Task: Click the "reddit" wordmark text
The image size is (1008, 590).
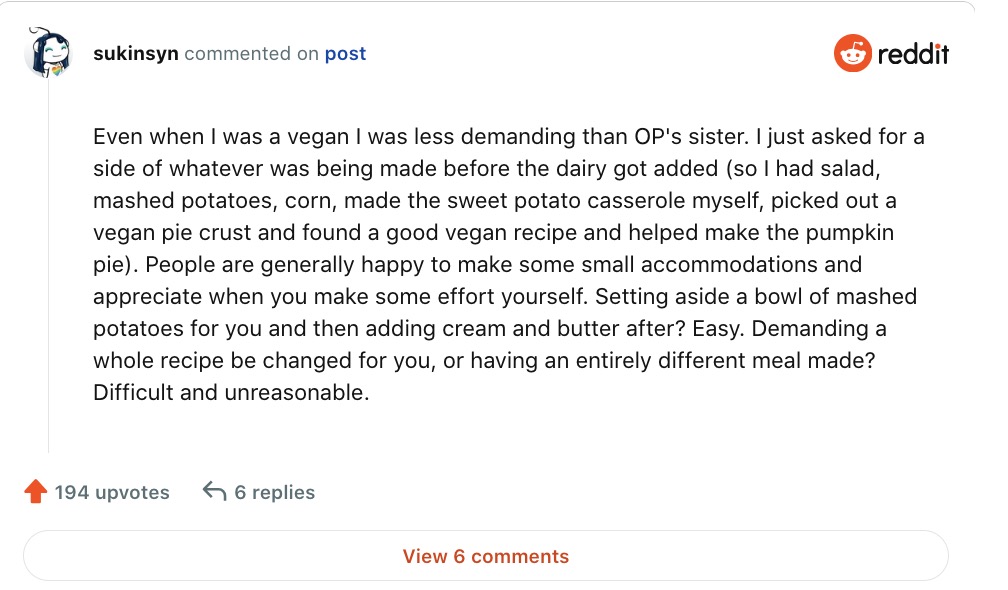Action: 912,54
